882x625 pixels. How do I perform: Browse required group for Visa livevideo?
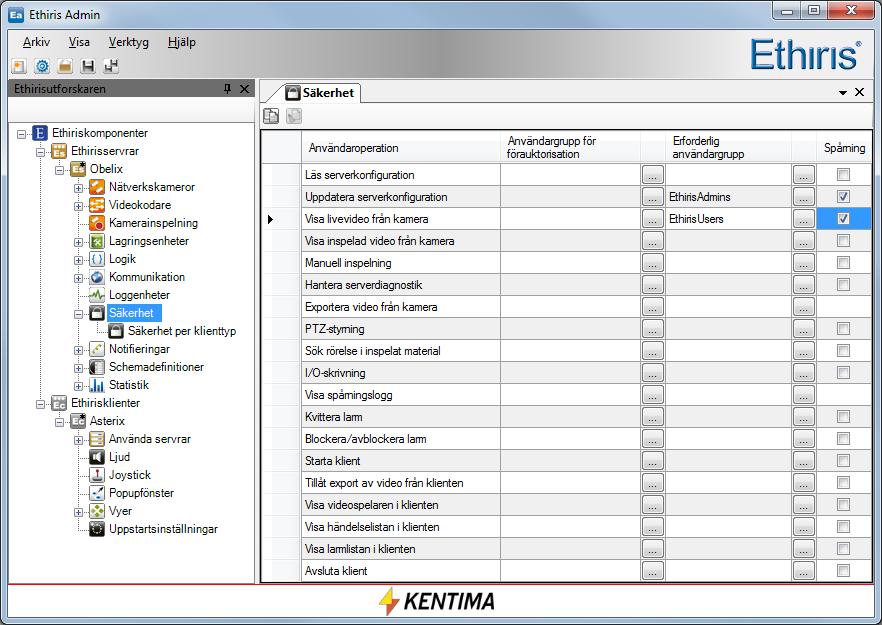(804, 219)
